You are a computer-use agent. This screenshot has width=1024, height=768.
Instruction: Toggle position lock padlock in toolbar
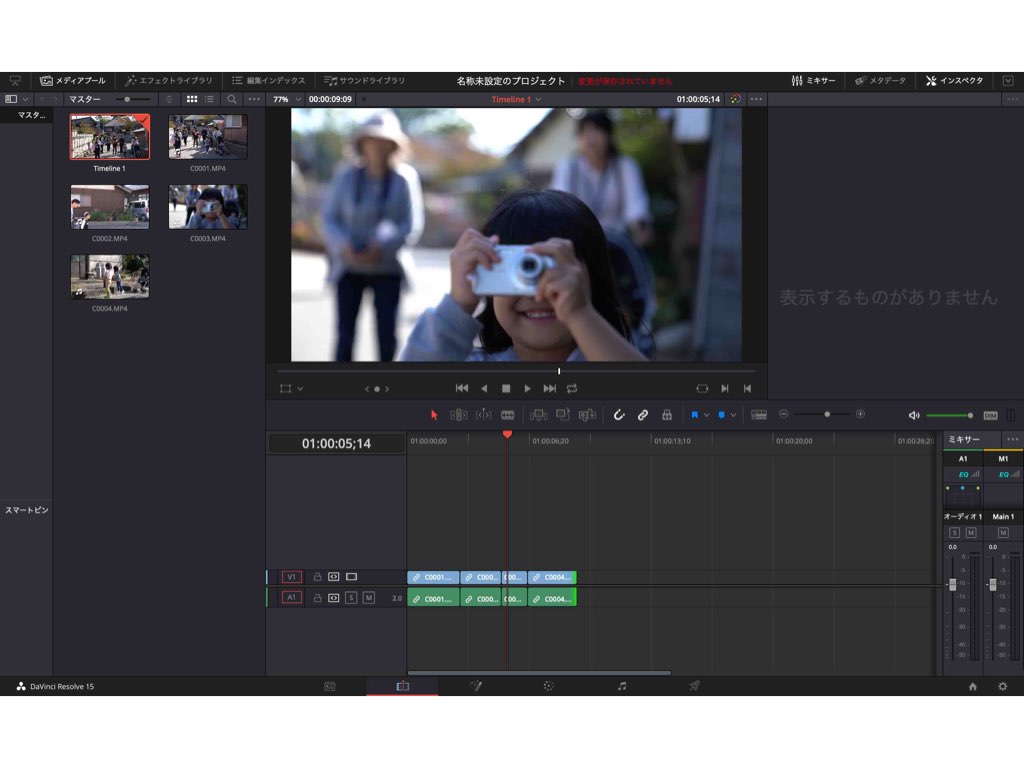pyautogui.click(x=667, y=415)
